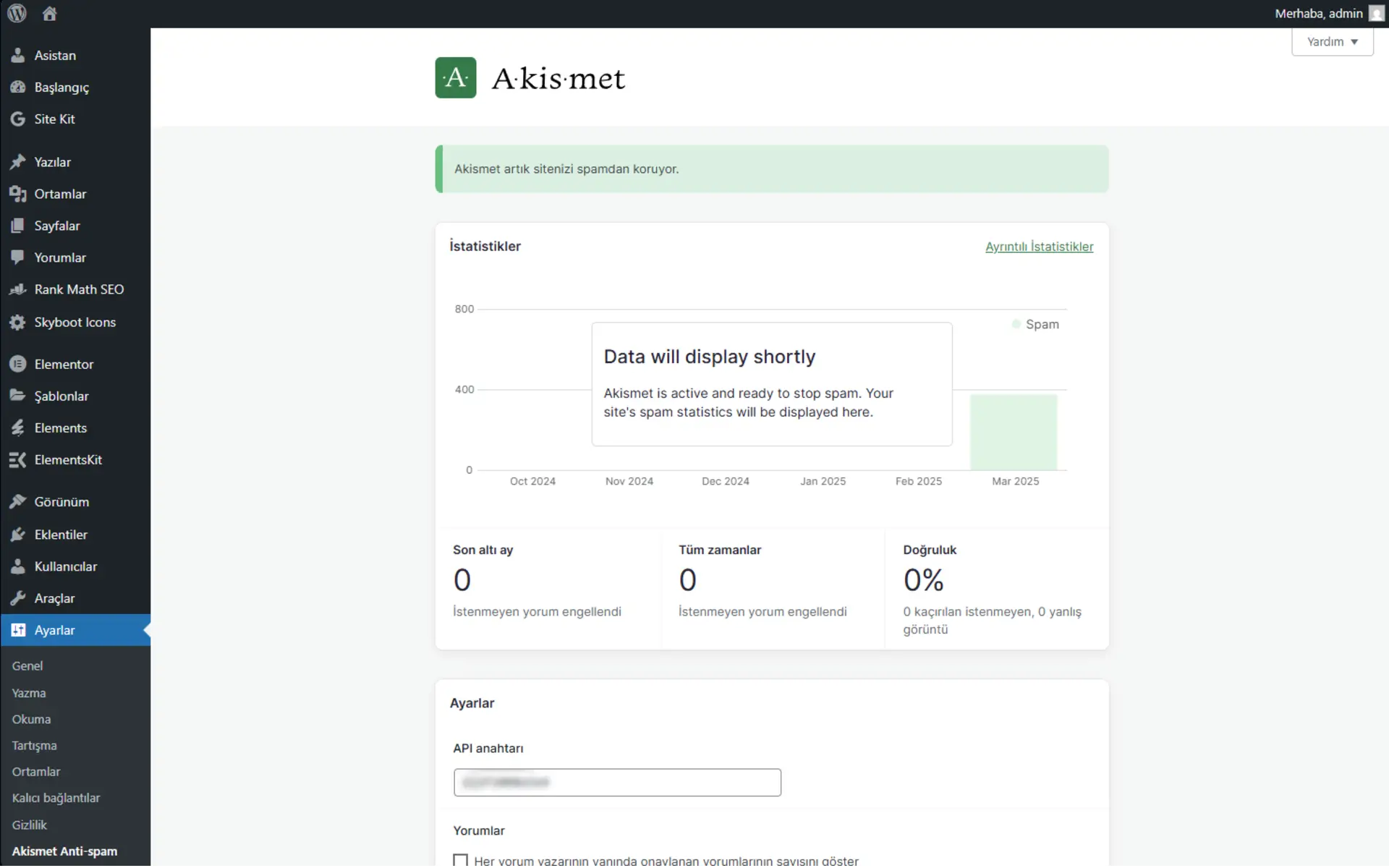This screenshot has height=868, width=1389.
Task: Open the Rank Math SEO menu
Action: (79, 289)
